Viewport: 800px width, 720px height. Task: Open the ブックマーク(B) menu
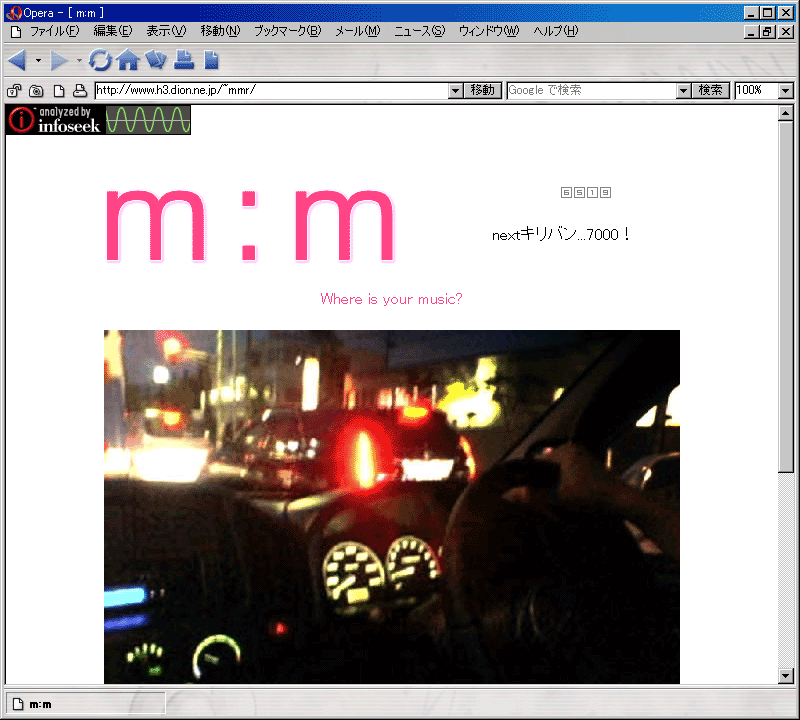288,31
